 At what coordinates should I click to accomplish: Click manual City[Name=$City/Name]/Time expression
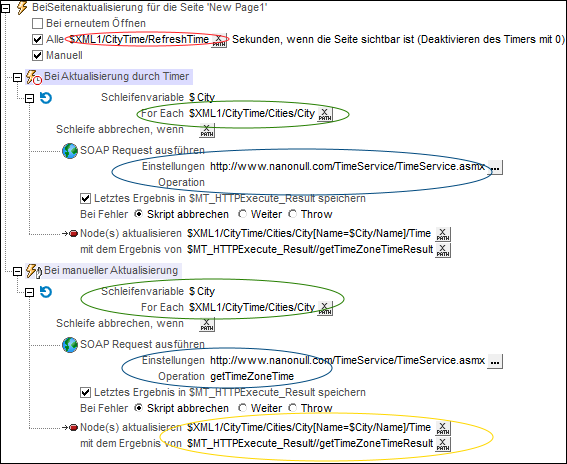point(309,427)
